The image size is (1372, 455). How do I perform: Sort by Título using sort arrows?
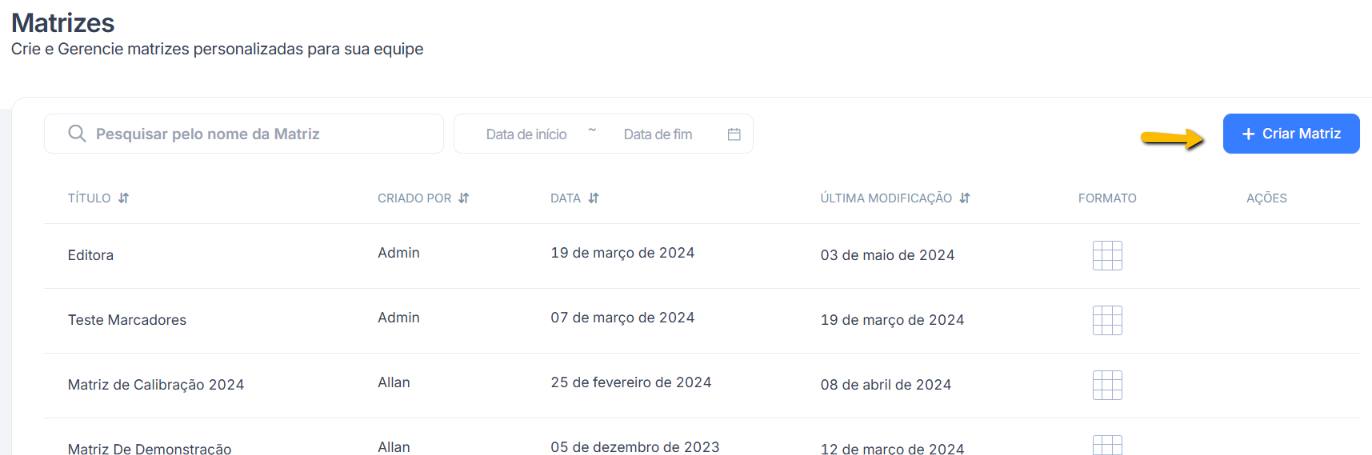point(123,198)
